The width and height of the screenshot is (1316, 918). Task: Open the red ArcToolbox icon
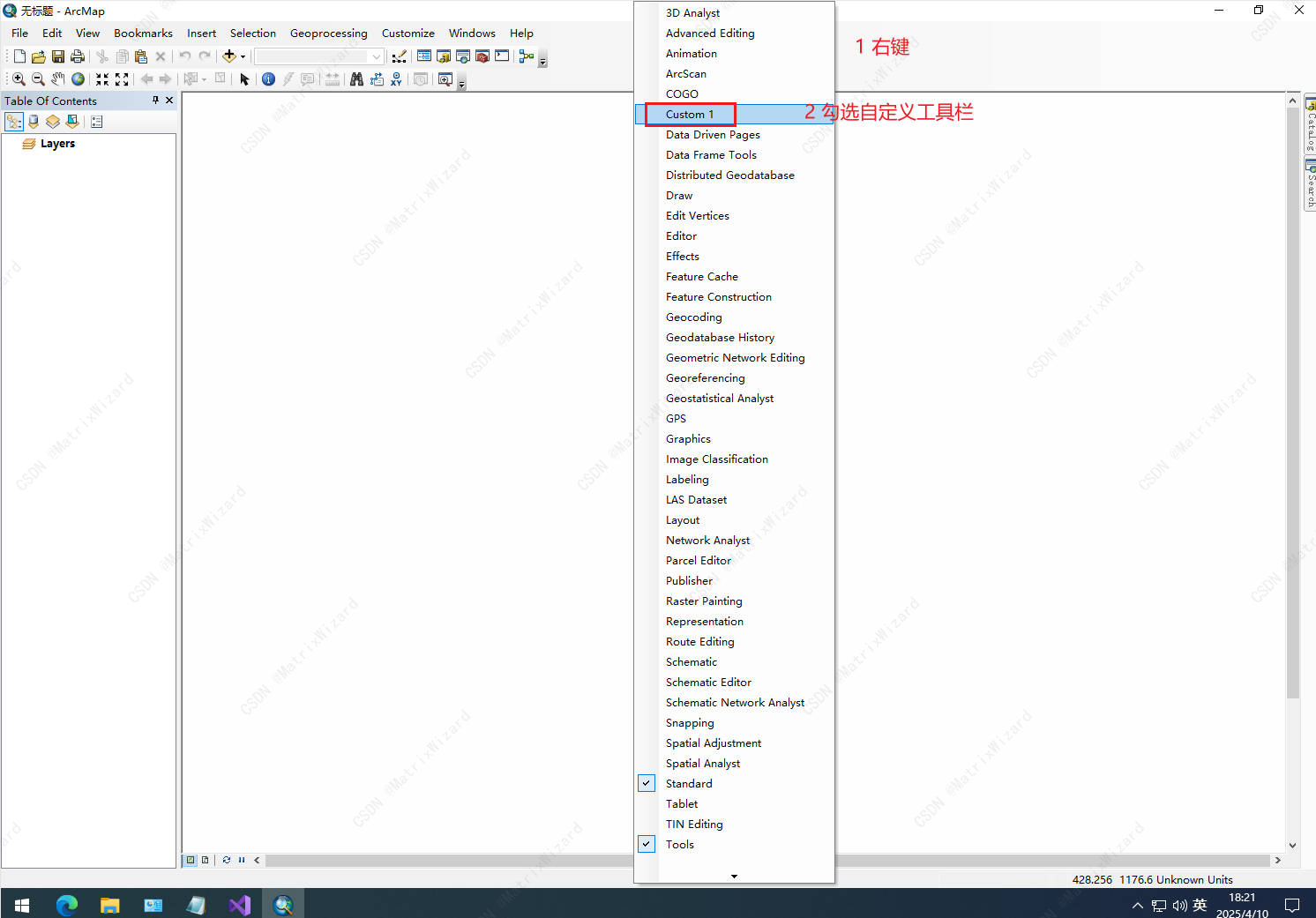click(x=482, y=56)
